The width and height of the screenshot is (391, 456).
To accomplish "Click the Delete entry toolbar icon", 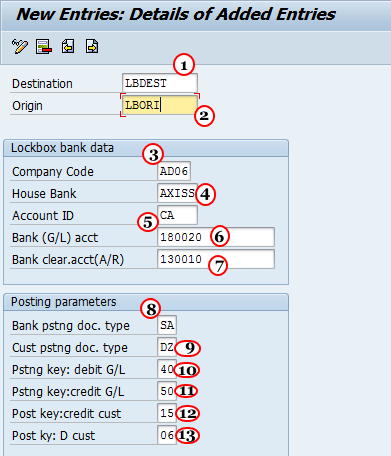I will click(44, 46).
